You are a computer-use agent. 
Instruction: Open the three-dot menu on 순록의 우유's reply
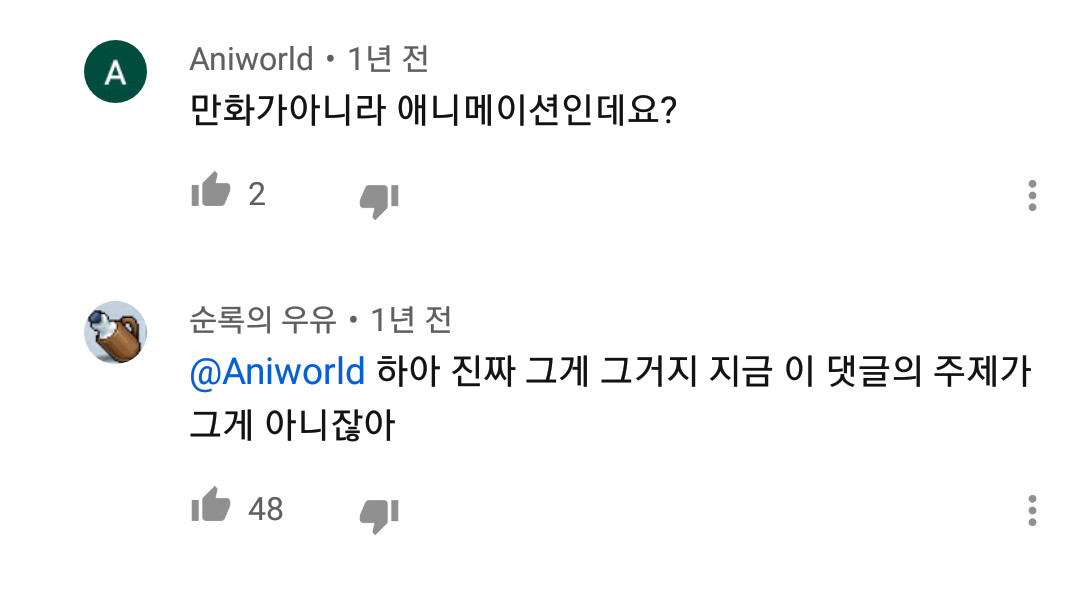click(1032, 510)
